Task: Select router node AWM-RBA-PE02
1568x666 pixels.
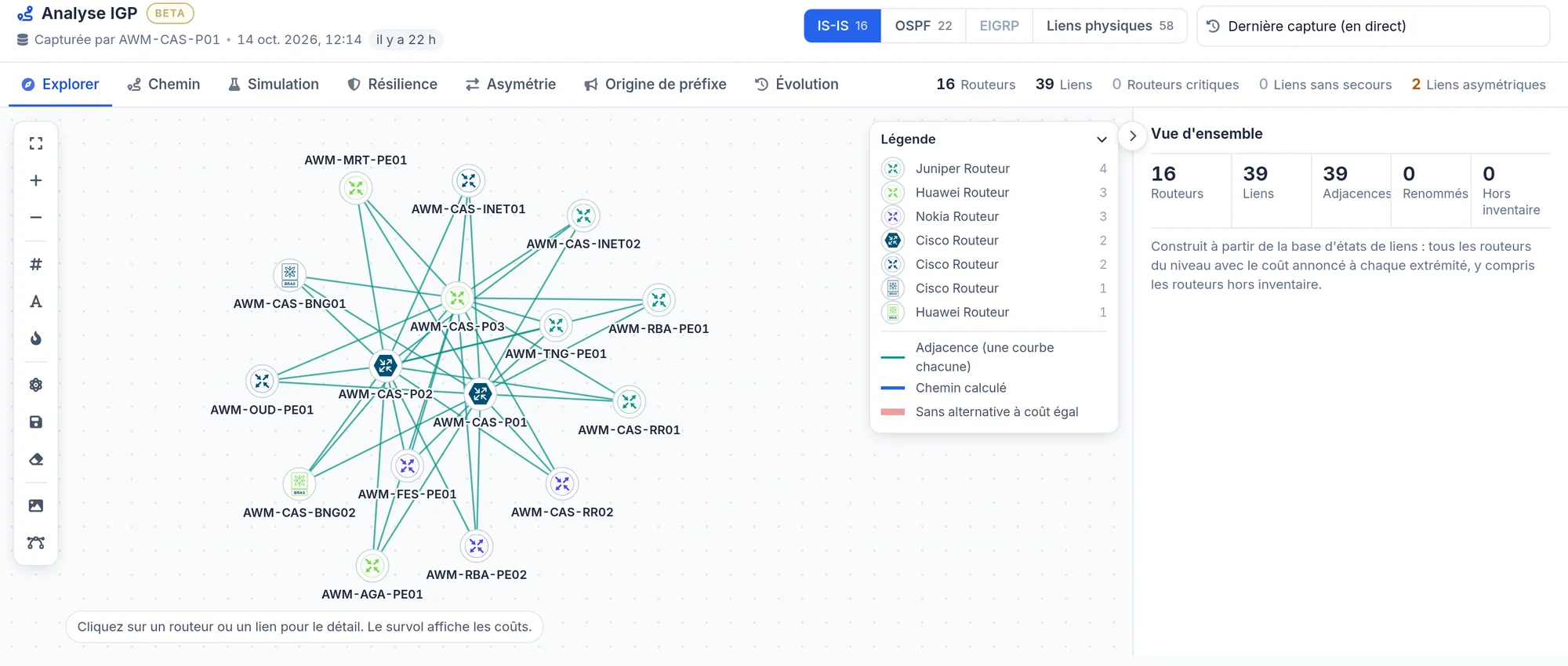Action: point(477,546)
